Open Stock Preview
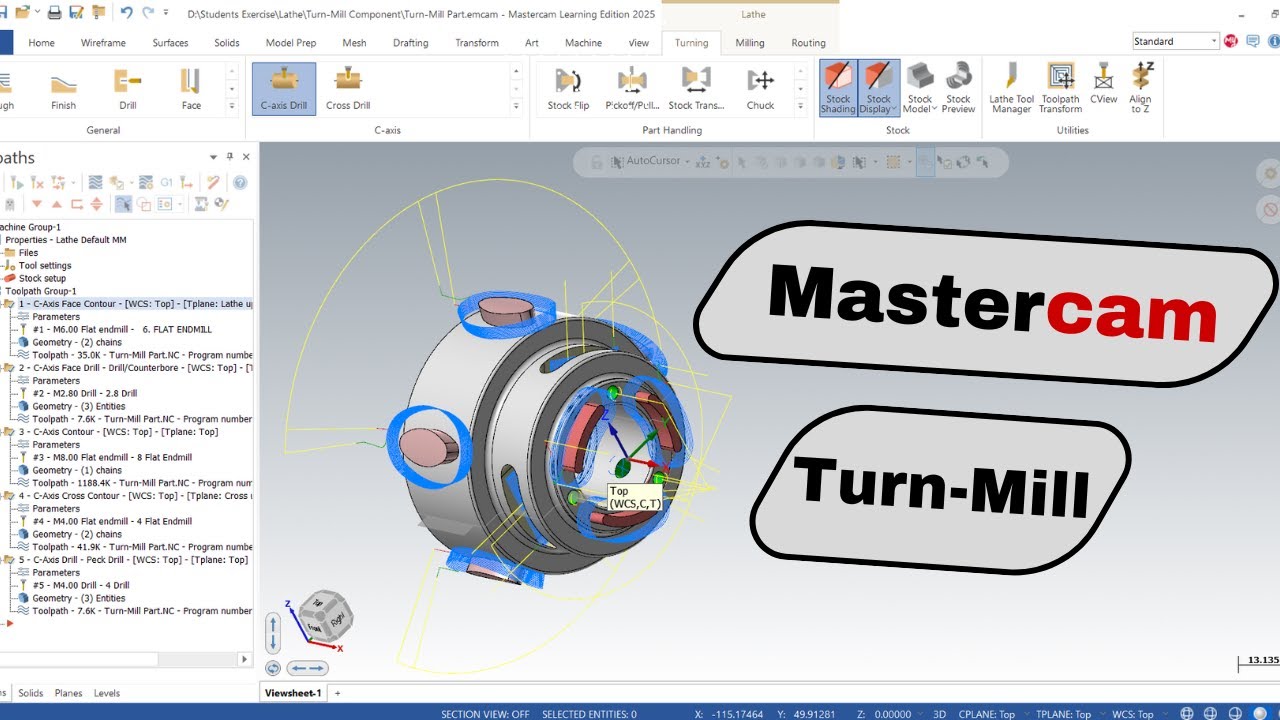1280x720 pixels. [958, 88]
